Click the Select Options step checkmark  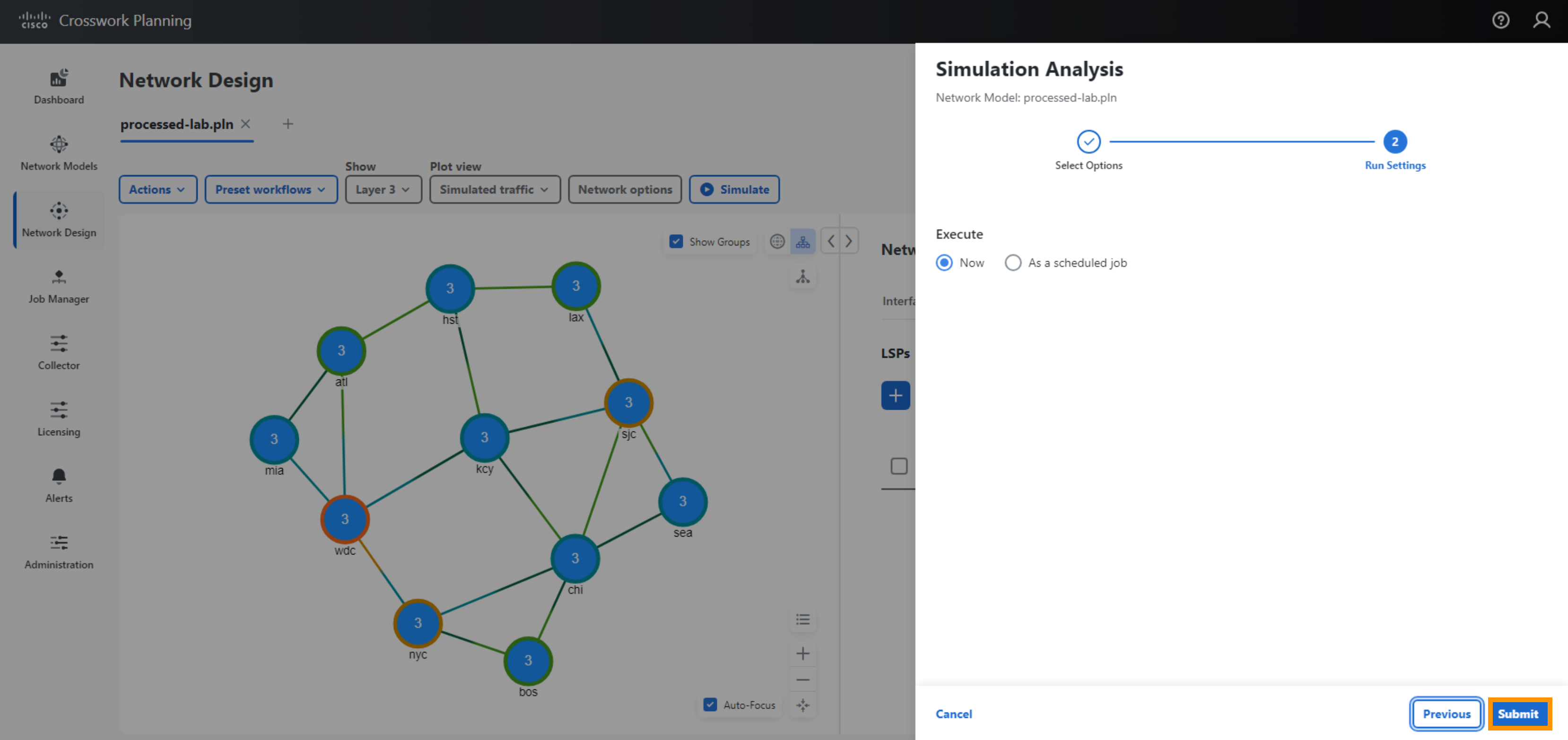coord(1089,142)
